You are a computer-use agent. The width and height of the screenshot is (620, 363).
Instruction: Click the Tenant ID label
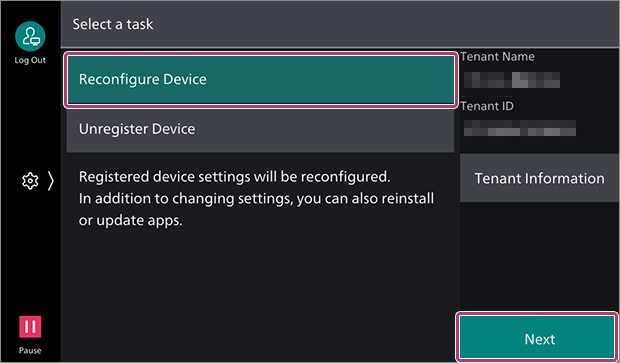(x=487, y=106)
